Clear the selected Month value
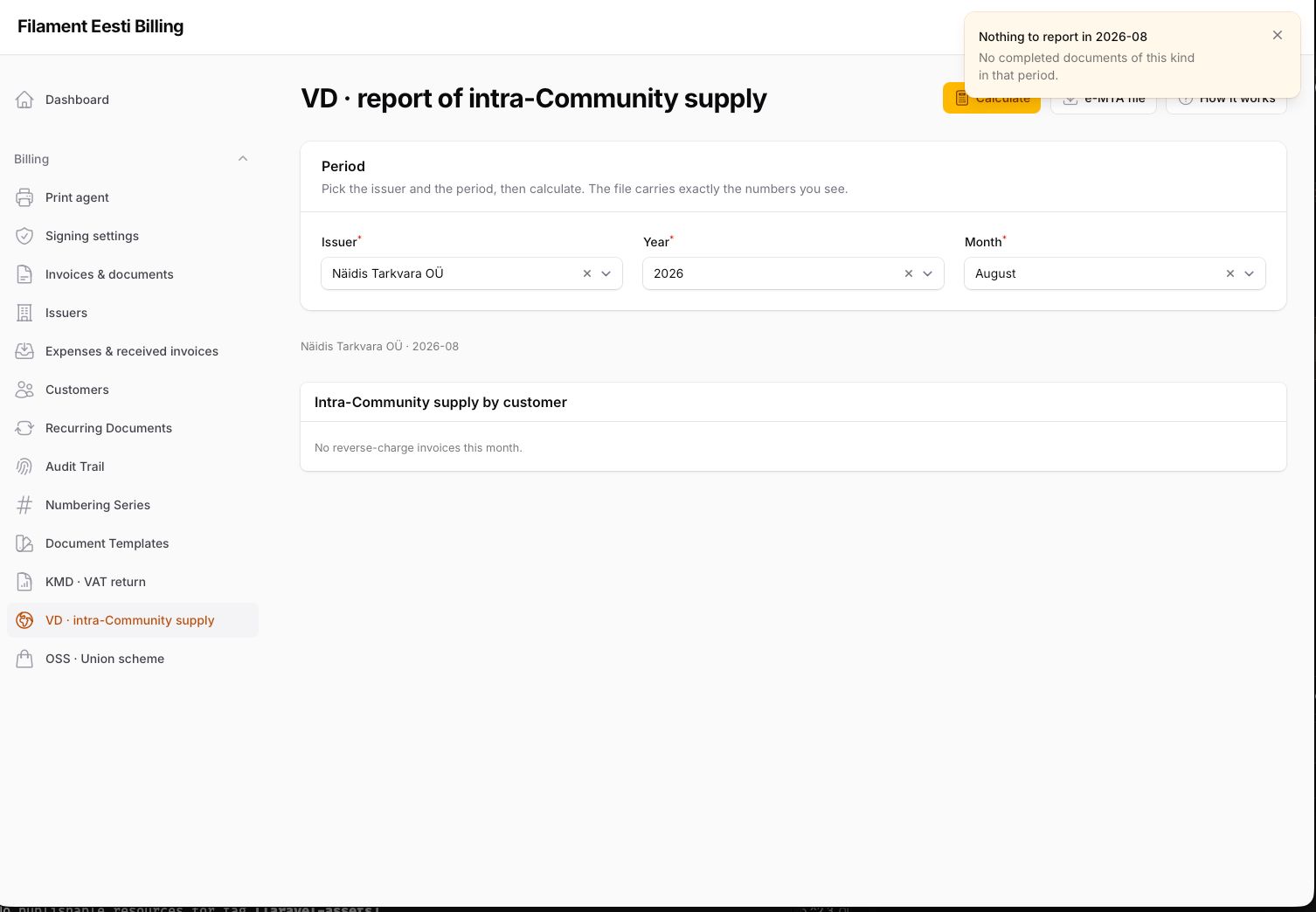 [x=1230, y=273]
